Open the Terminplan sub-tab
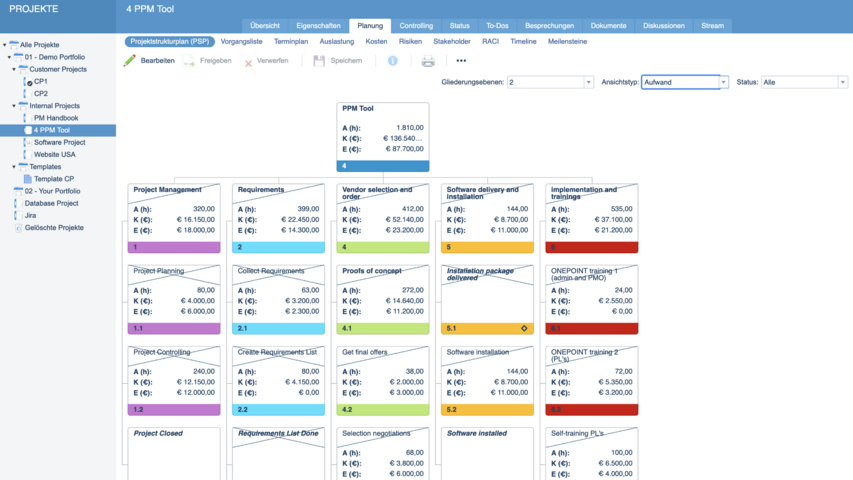Image resolution: width=853 pixels, height=480 pixels. pos(291,42)
